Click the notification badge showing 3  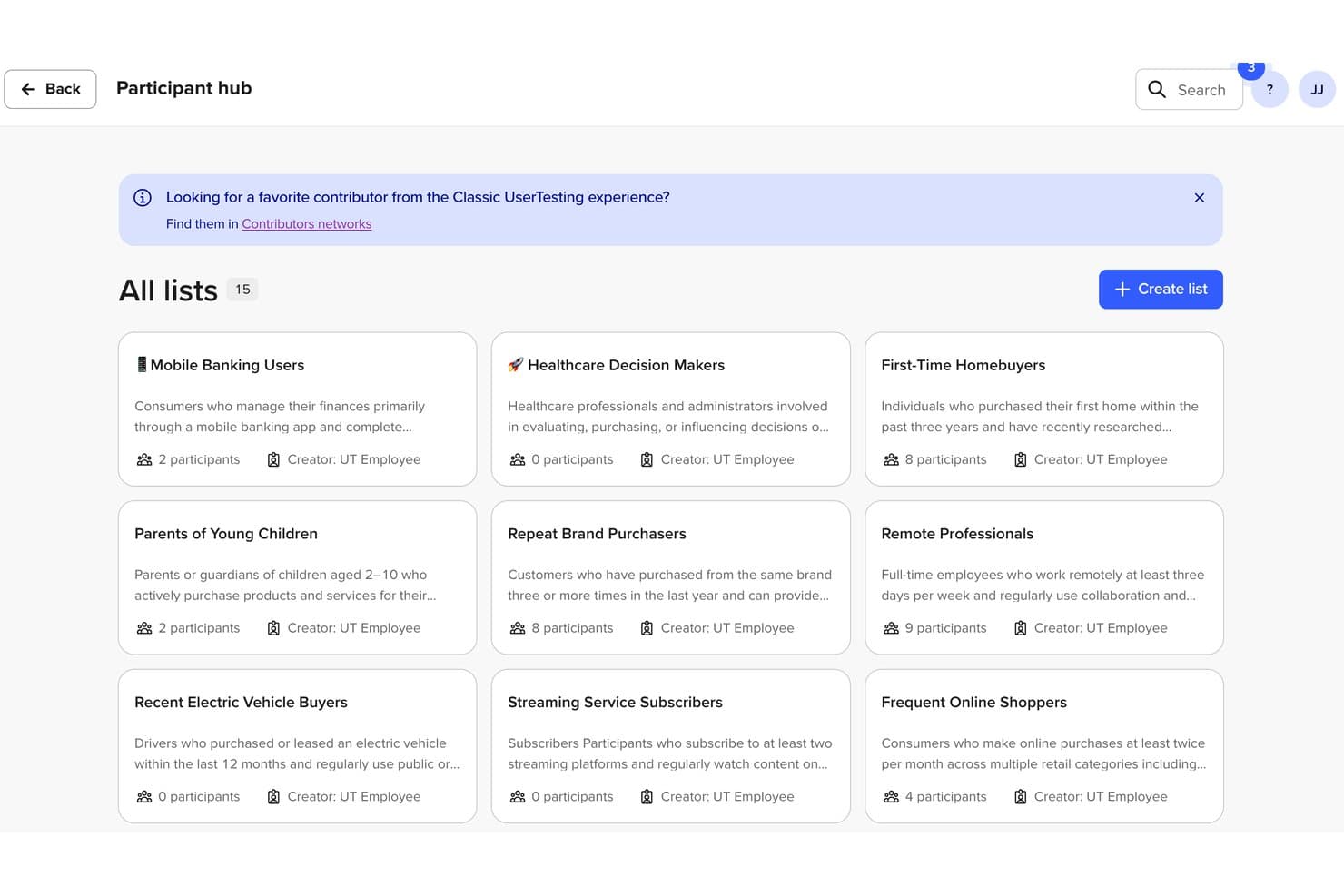[1251, 68]
